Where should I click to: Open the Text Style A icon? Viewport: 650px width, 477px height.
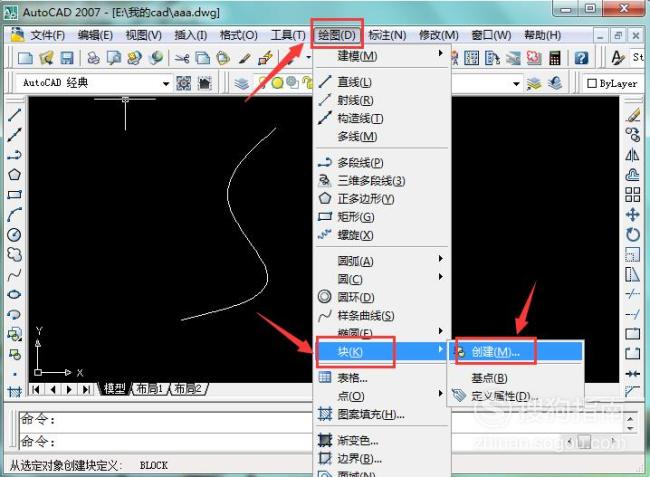coord(618,58)
